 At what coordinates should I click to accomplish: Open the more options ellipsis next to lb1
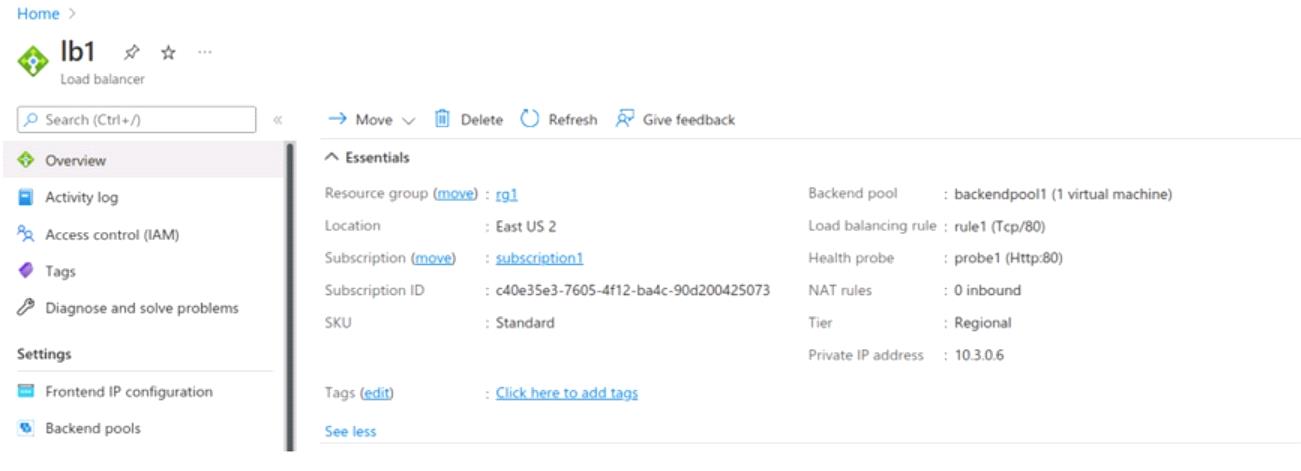pos(204,53)
